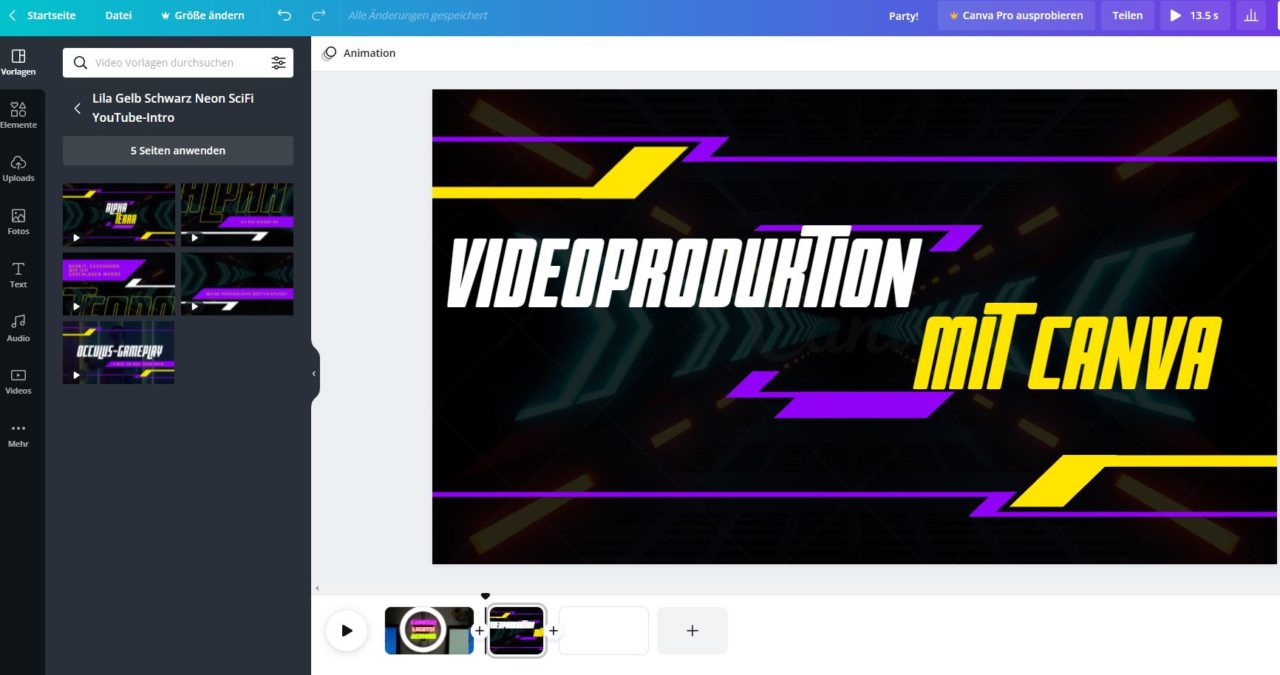
Task: Select the Alpha Terra template thumbnail
Action: [x=119, y=214]
